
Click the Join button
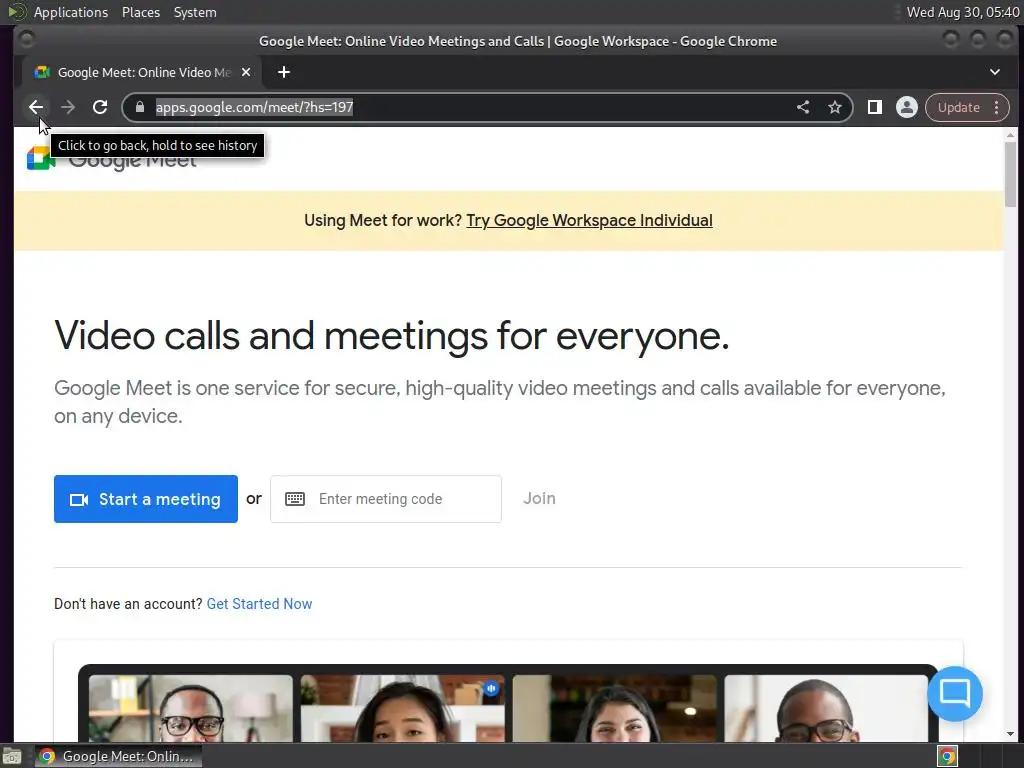(x=539, y=498)
